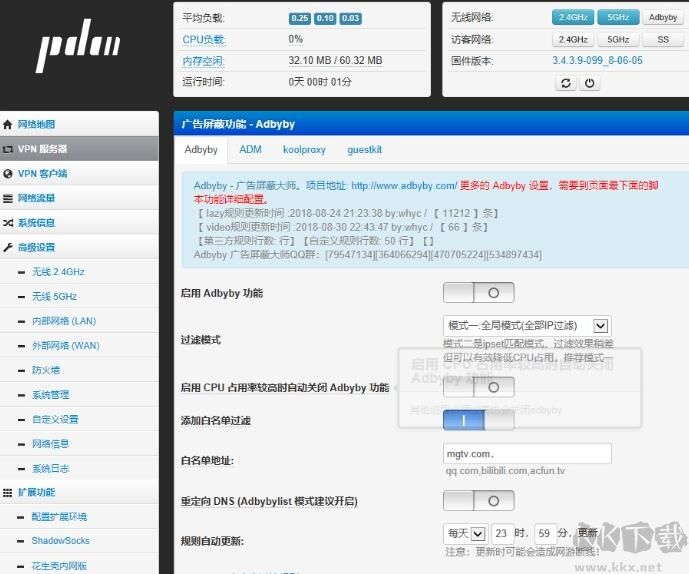
Task: Click the 内存空闲 link
Action: point(203,61)
